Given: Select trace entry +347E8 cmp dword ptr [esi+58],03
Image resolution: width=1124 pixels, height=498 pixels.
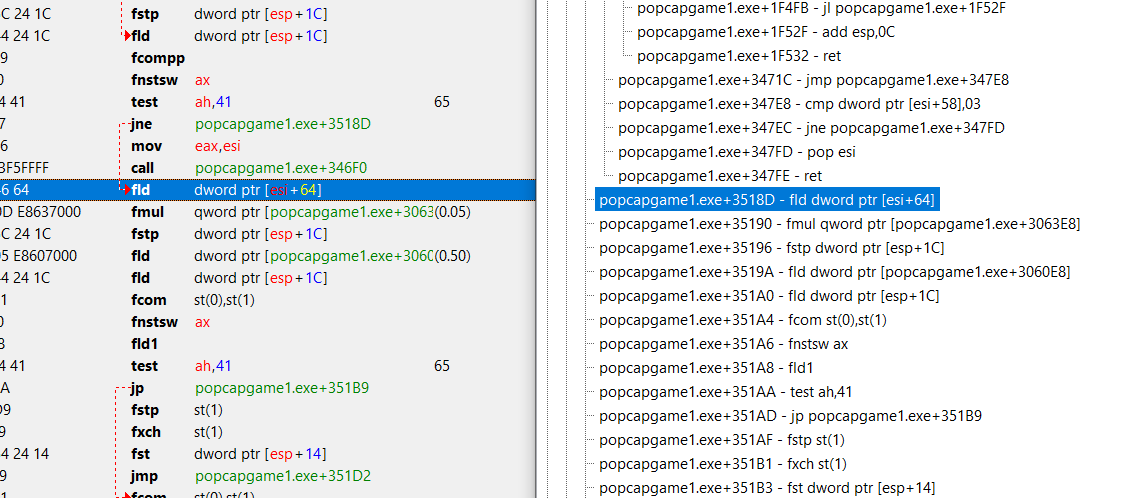Looking at the screenshot, I should tap(799, 104).
